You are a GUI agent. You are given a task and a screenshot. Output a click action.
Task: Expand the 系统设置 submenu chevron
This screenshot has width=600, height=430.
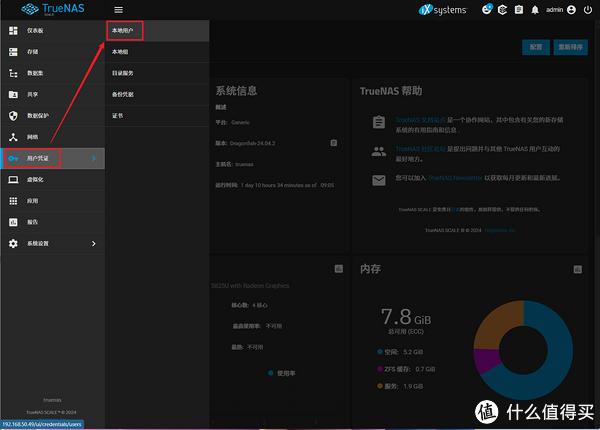coord(94,244)
